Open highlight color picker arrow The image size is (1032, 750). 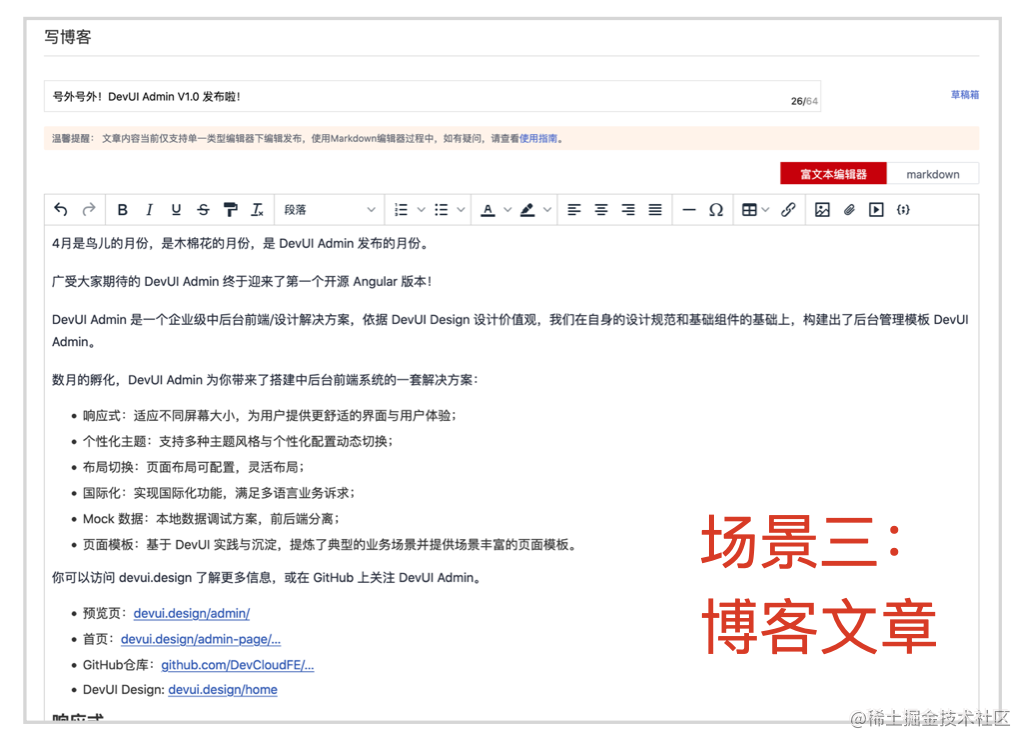[x=547, y=210]
